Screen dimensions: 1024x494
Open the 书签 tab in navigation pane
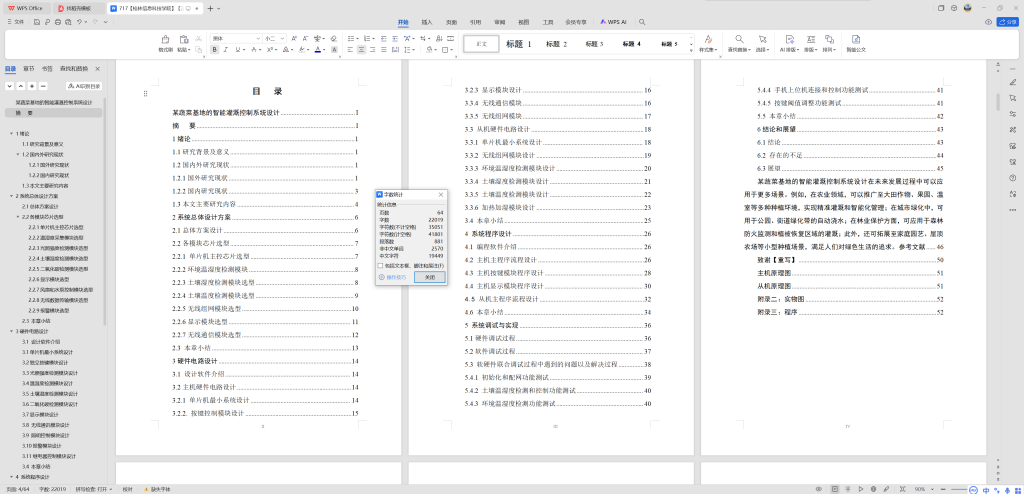pyautogui.click(x=47, y=68)
